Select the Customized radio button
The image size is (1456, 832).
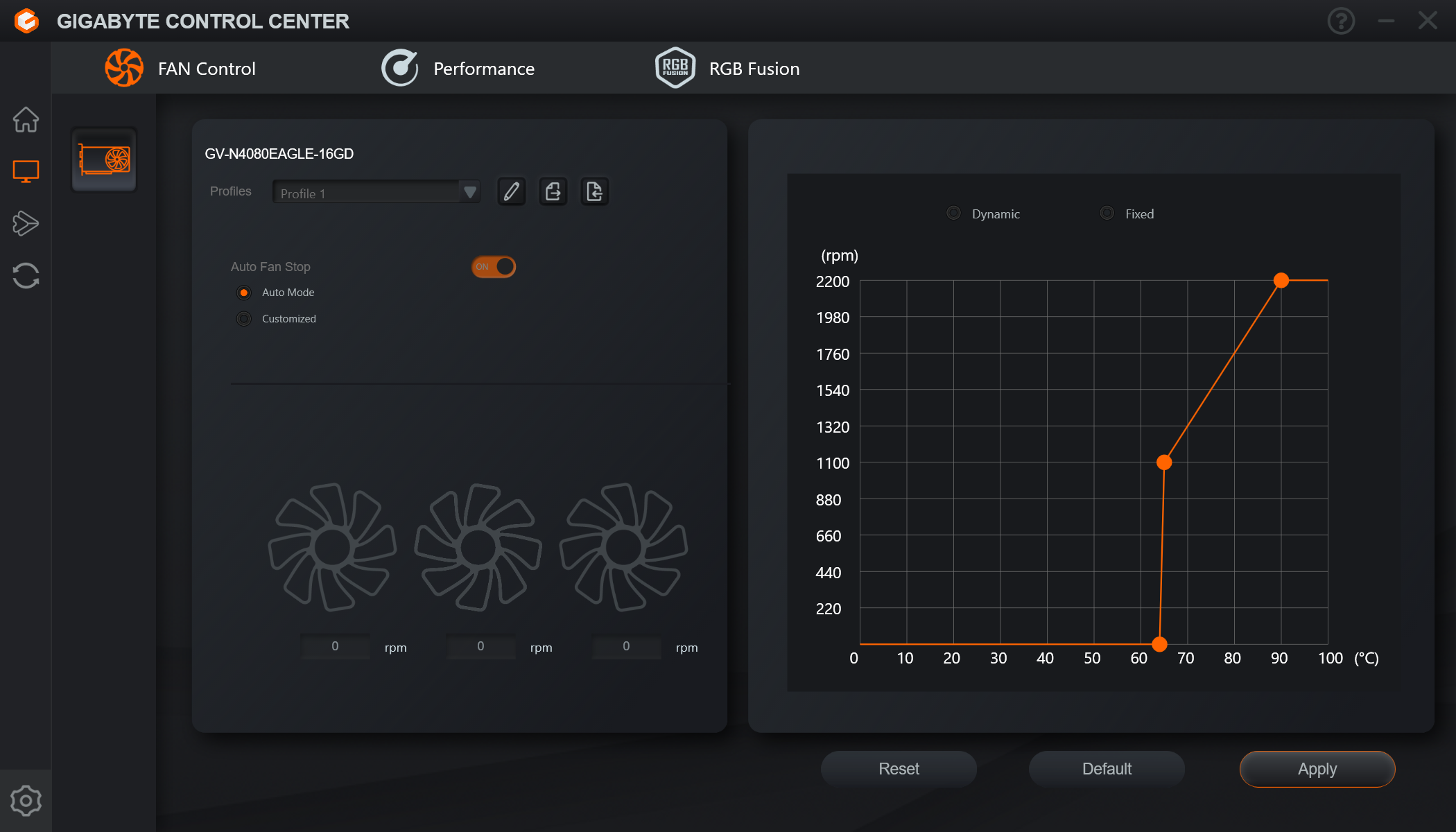tap(244, 319)
